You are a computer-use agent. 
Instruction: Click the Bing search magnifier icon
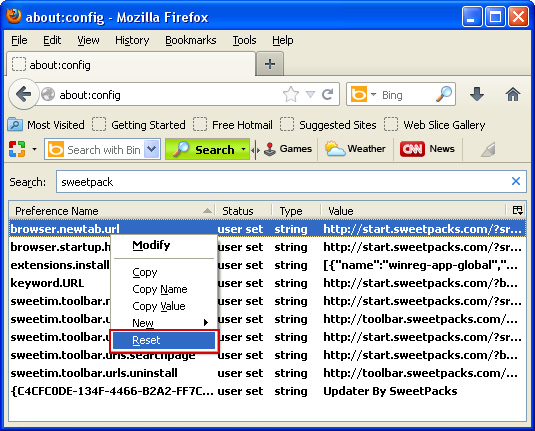pos(444,94)
